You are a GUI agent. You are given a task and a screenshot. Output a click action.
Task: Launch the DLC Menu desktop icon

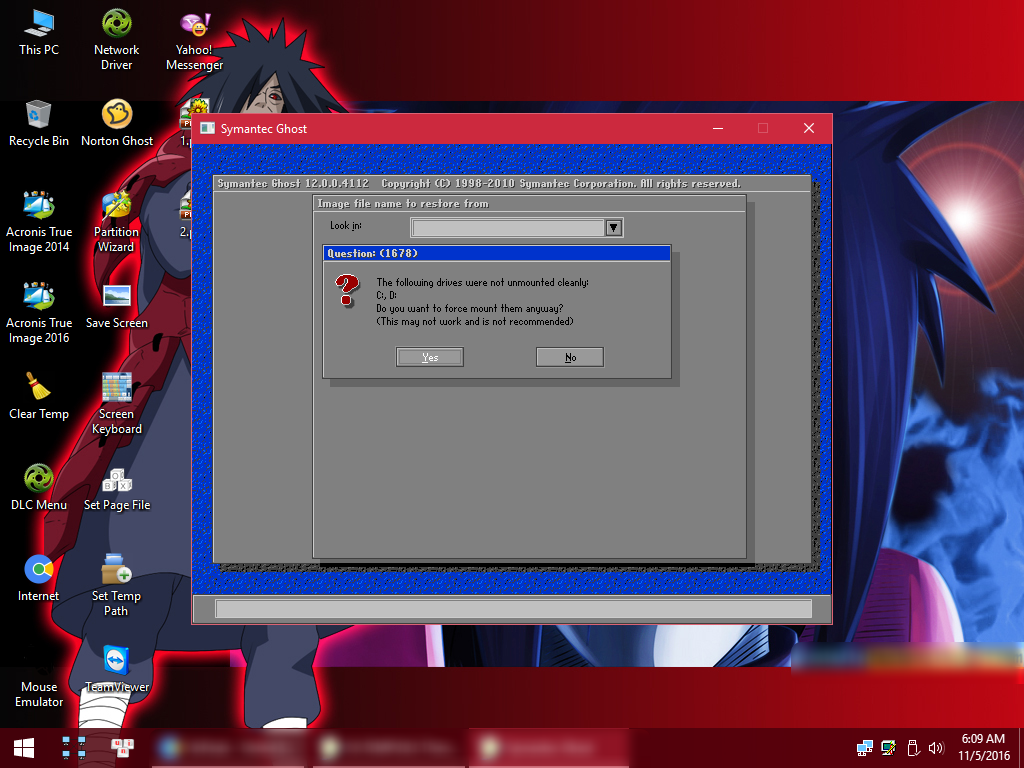39,487
